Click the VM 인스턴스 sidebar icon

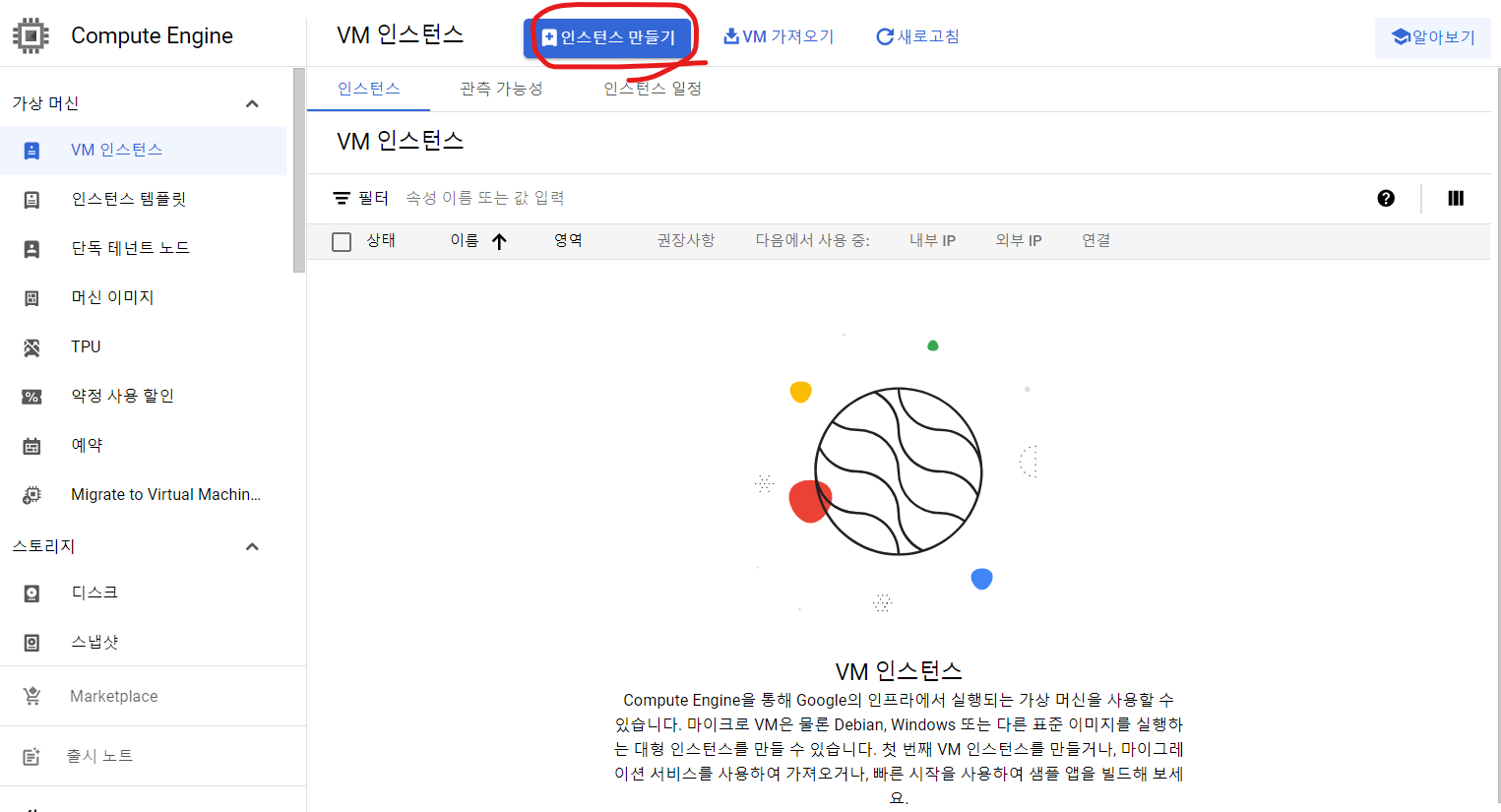[x=31, y=151]
